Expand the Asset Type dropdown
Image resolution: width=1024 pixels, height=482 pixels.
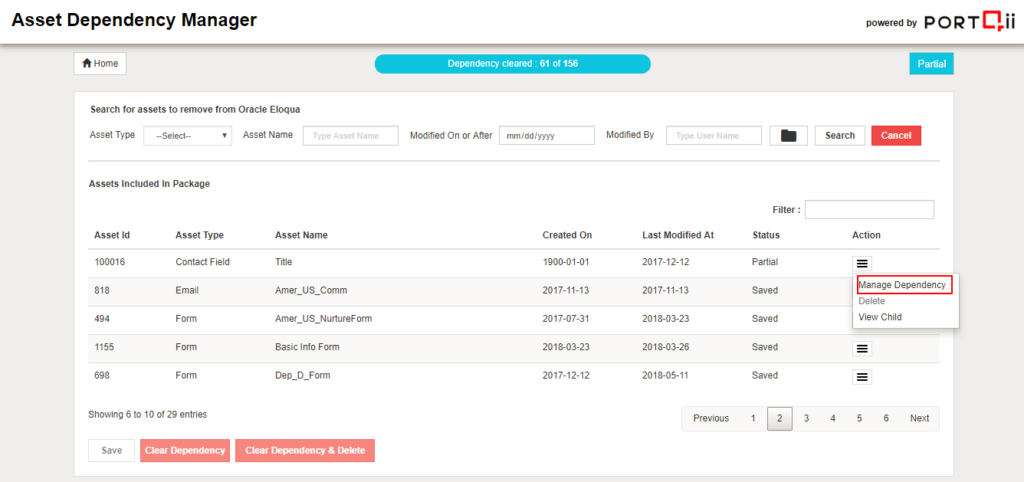(x=187, y=136)
